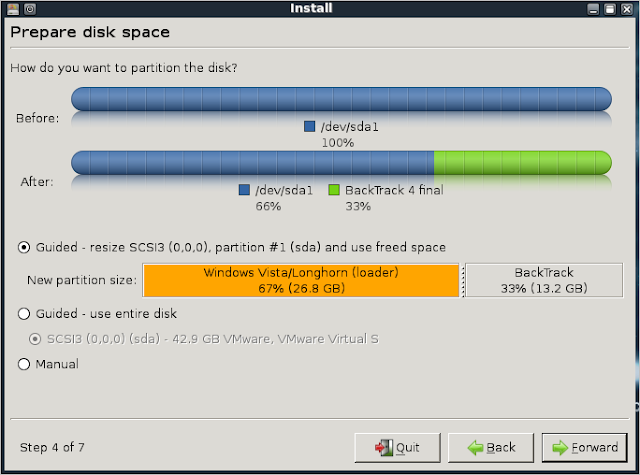The image size is (640, 475).
Task: Click the Forward button
Action: [584, 447]
